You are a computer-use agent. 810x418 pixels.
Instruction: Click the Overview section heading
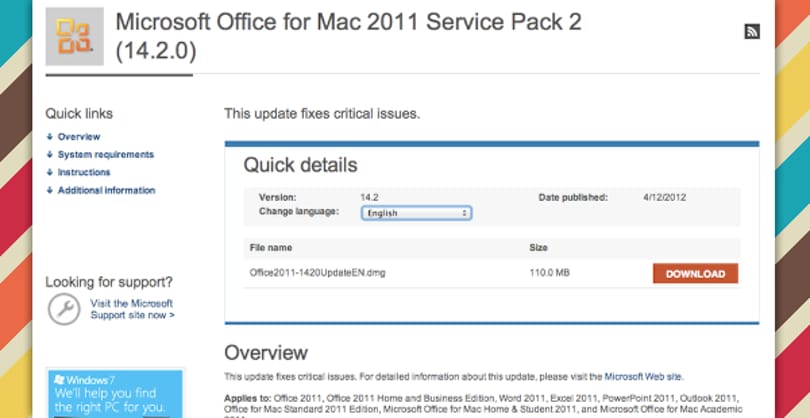[x=266, y=353]
